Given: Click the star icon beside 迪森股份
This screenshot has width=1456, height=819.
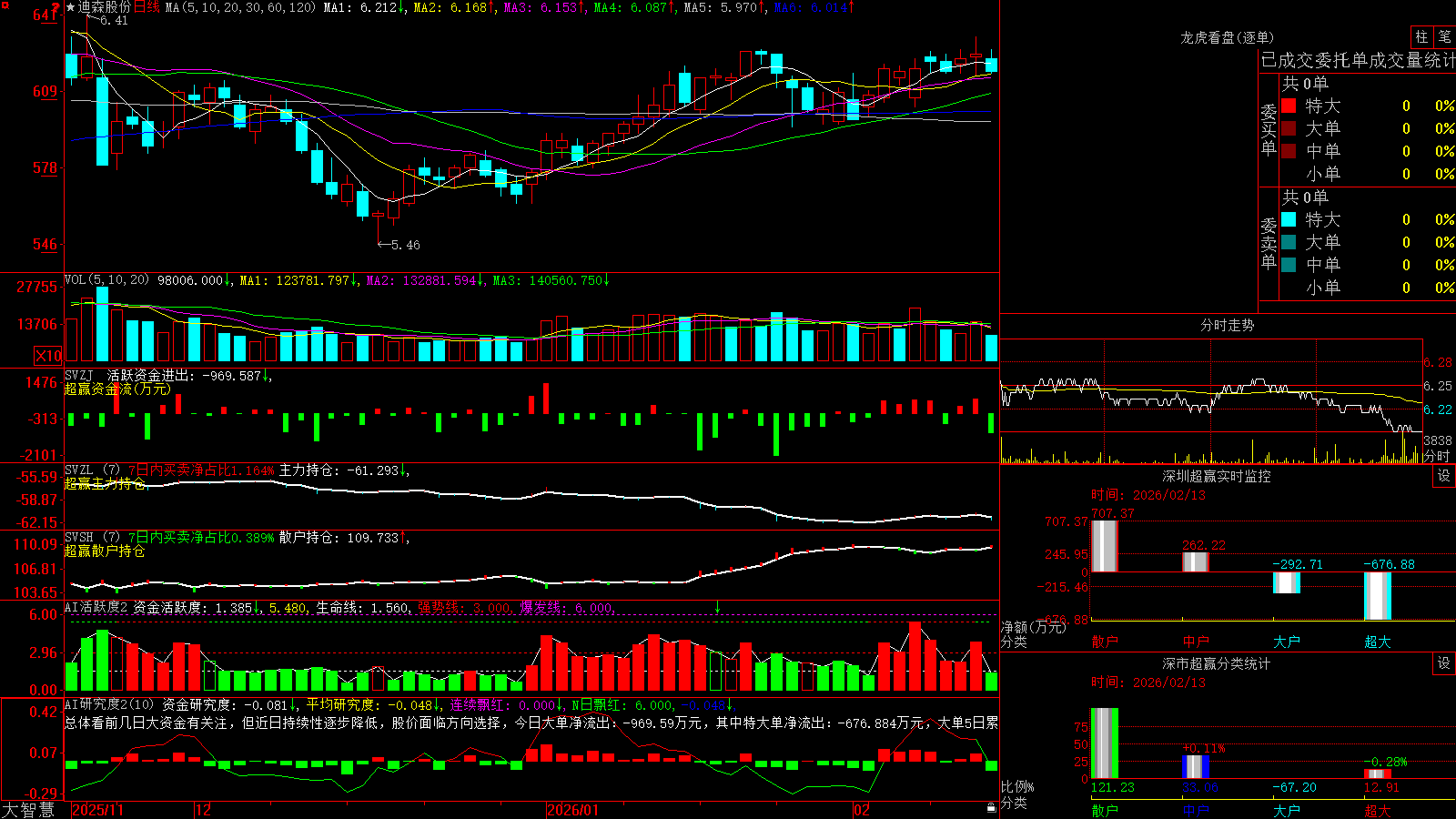Looking at the screenshot, I should (x=71, y=7).
